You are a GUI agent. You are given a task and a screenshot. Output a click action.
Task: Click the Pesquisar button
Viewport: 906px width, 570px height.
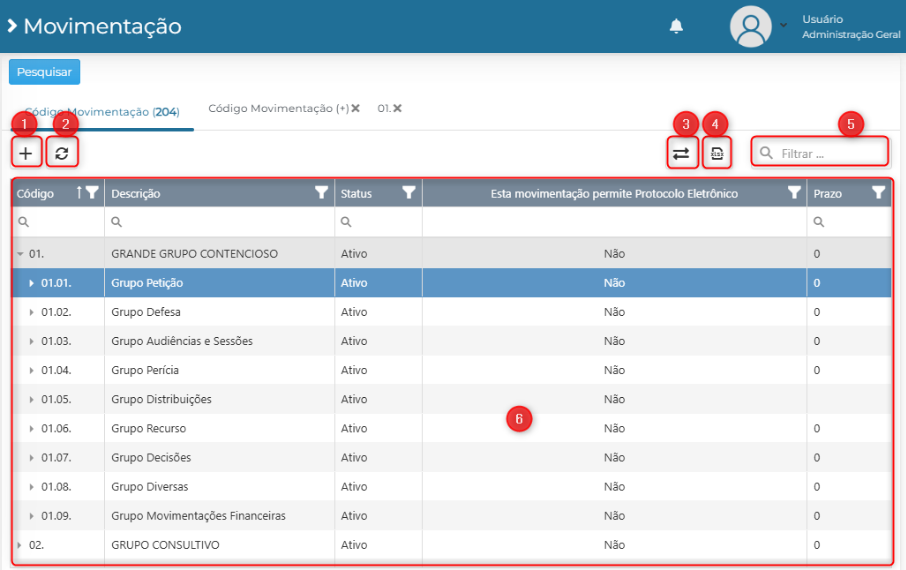[x=44, y=72]
